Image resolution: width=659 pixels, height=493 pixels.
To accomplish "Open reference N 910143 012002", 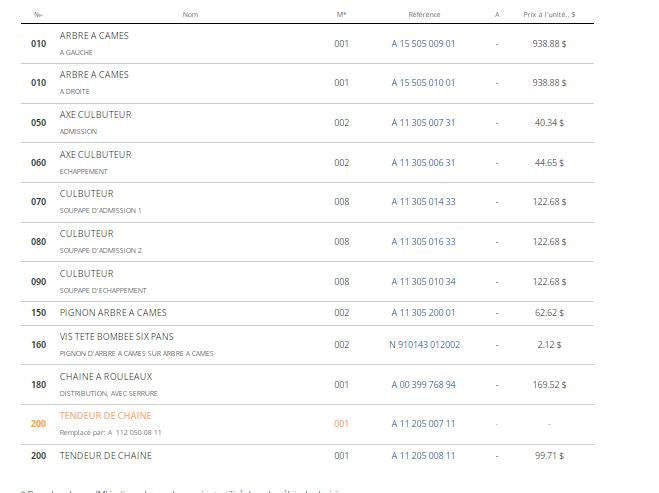I will tap(424, 345).
